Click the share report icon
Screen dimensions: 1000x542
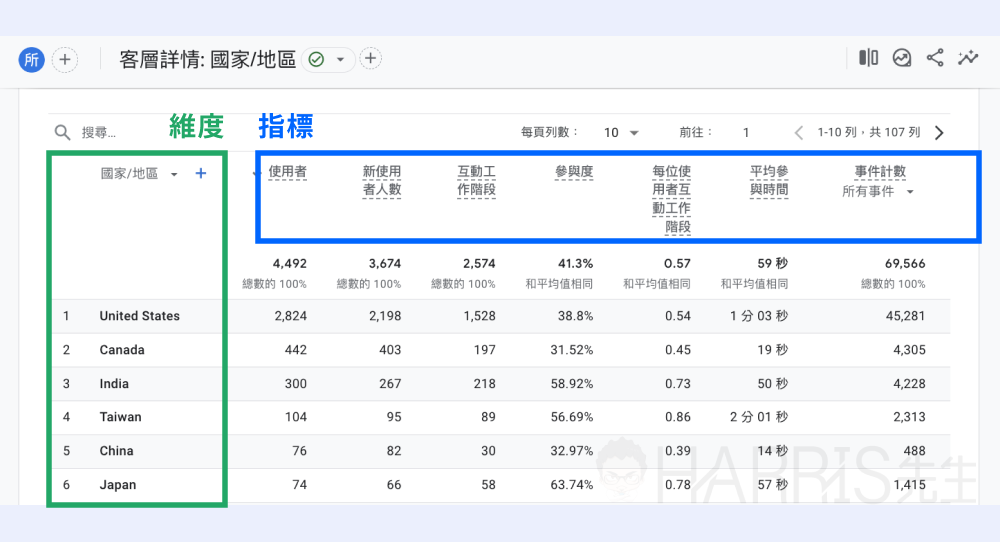coord(935,58)
